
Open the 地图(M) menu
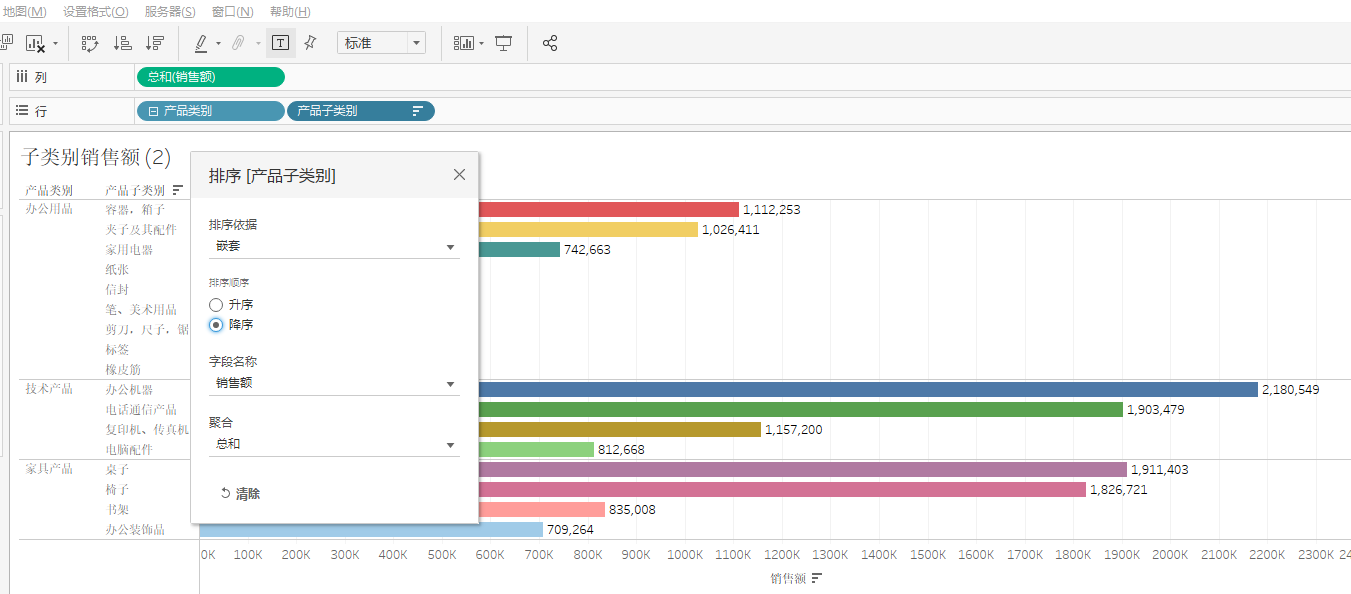pos(24,11)
